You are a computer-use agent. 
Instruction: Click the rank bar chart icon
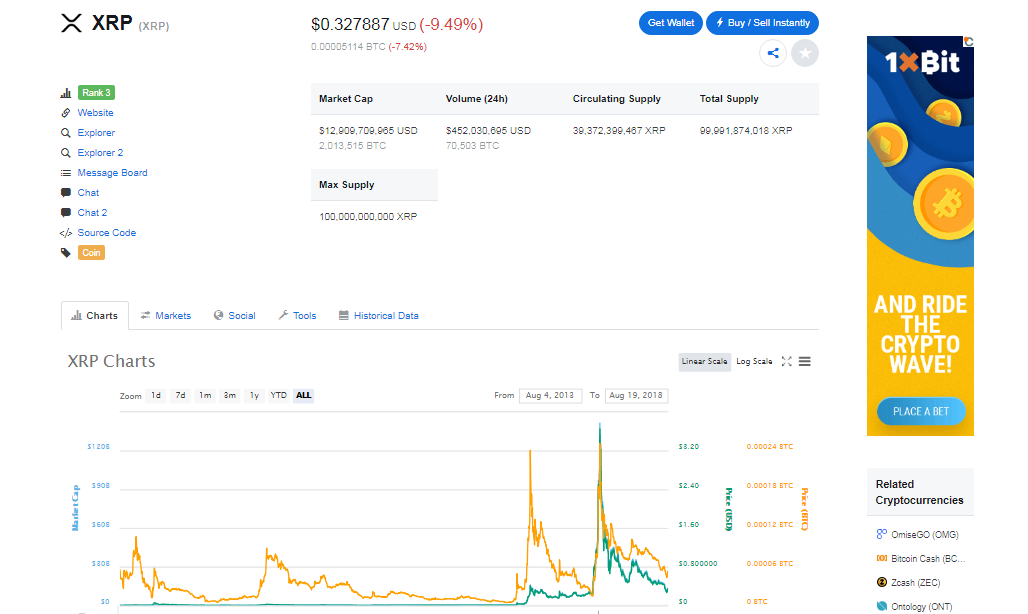(x=66, y=93)
